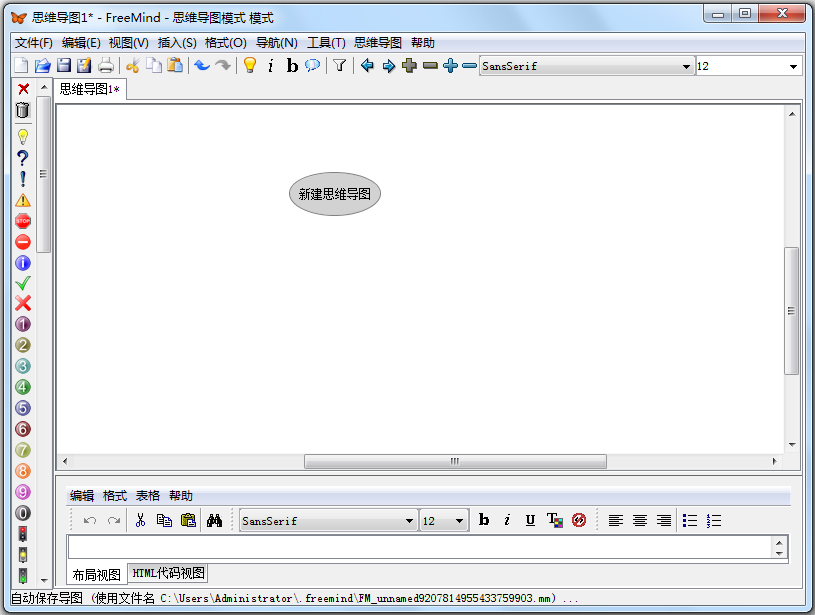Click the cloud bubble icon
Screen dimensions: 815x615
click(312, 66)
